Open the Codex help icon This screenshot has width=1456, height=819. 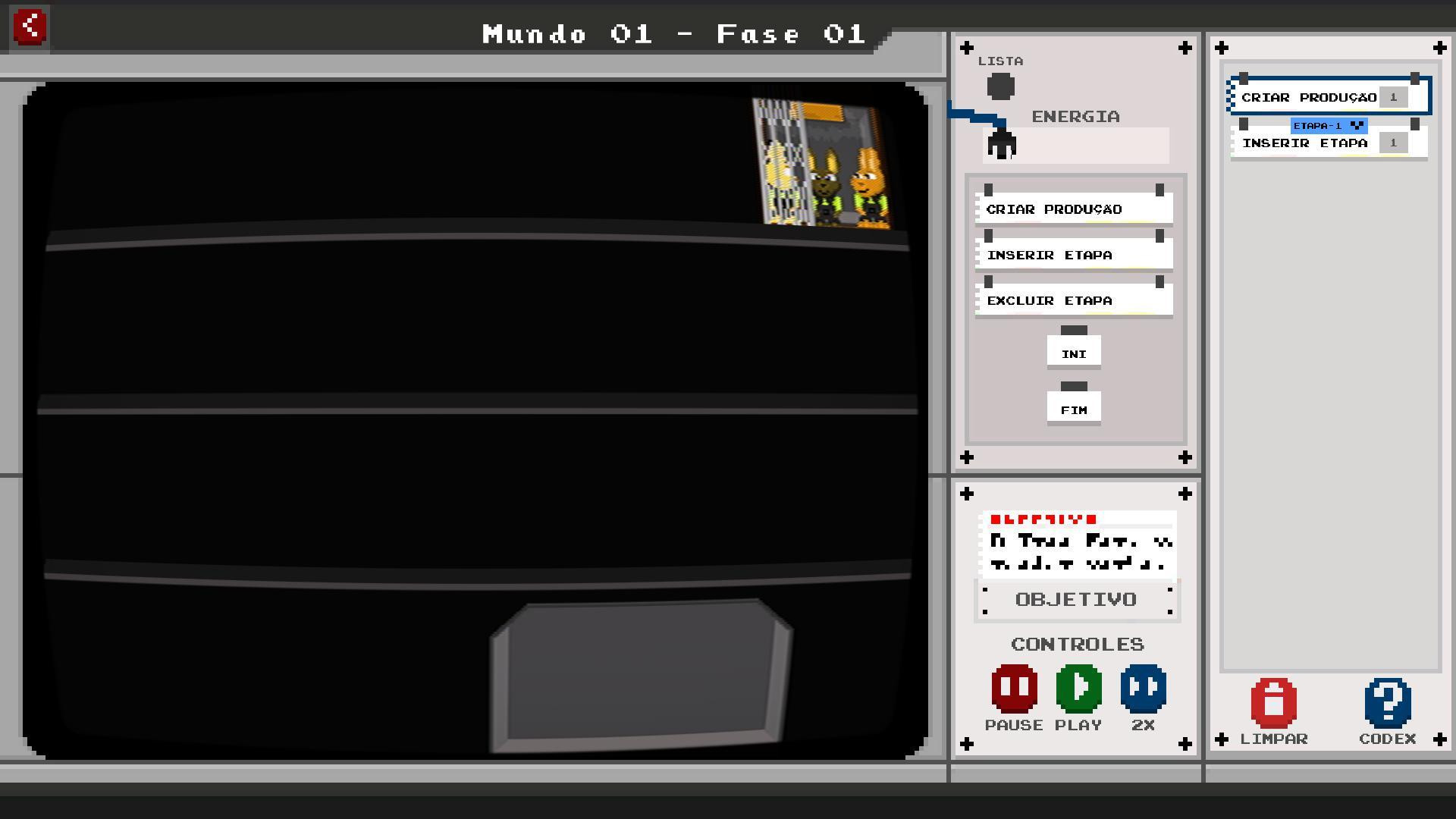point(1387,702)
